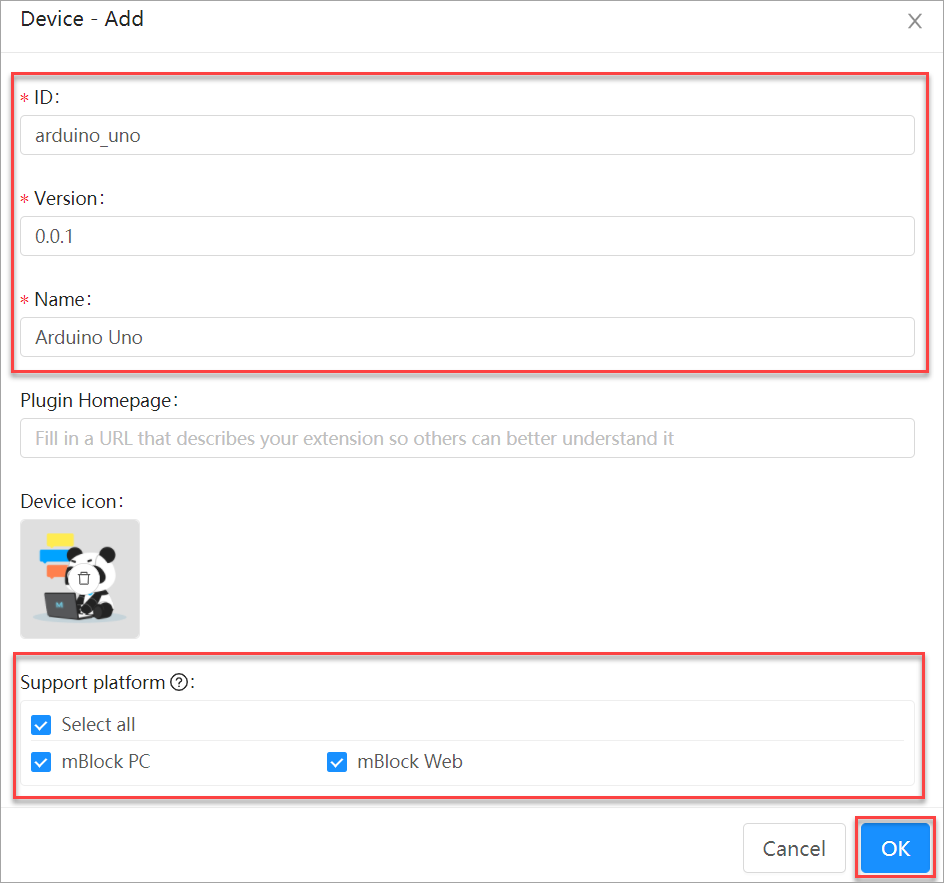944x883 pixels.
Task: Click the panda's laptop in icon preview
Action: (62, 605)
